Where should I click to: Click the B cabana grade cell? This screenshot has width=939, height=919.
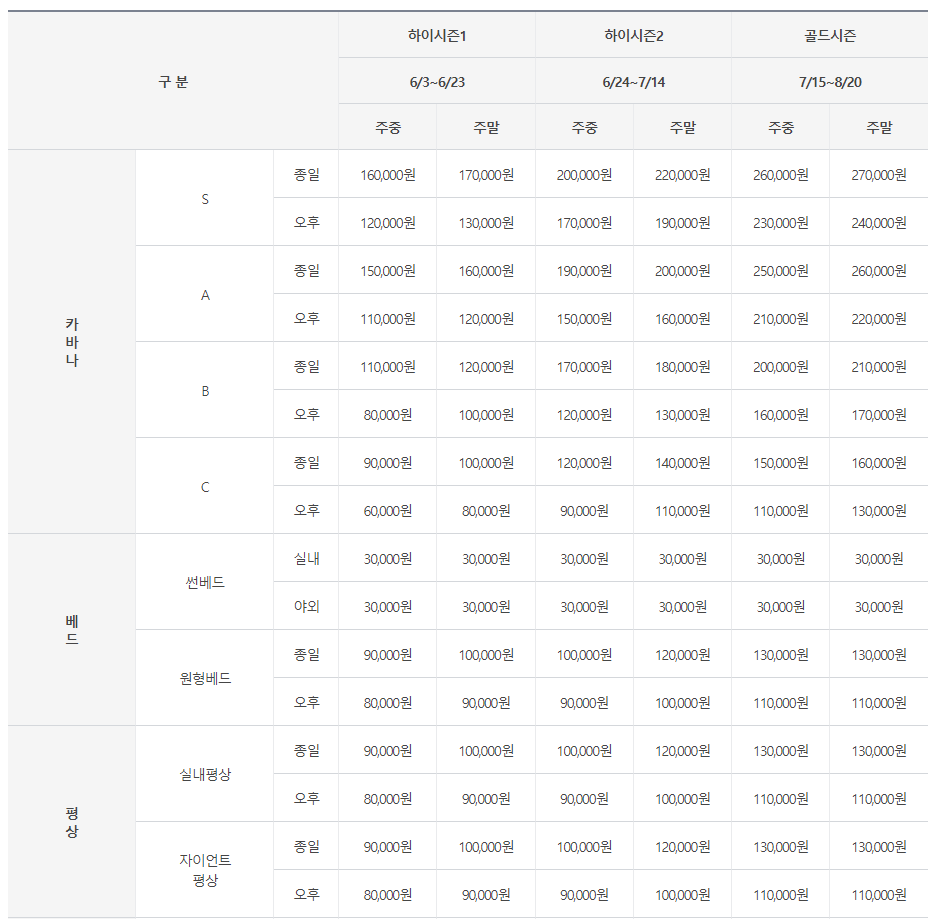coord(205,391)
